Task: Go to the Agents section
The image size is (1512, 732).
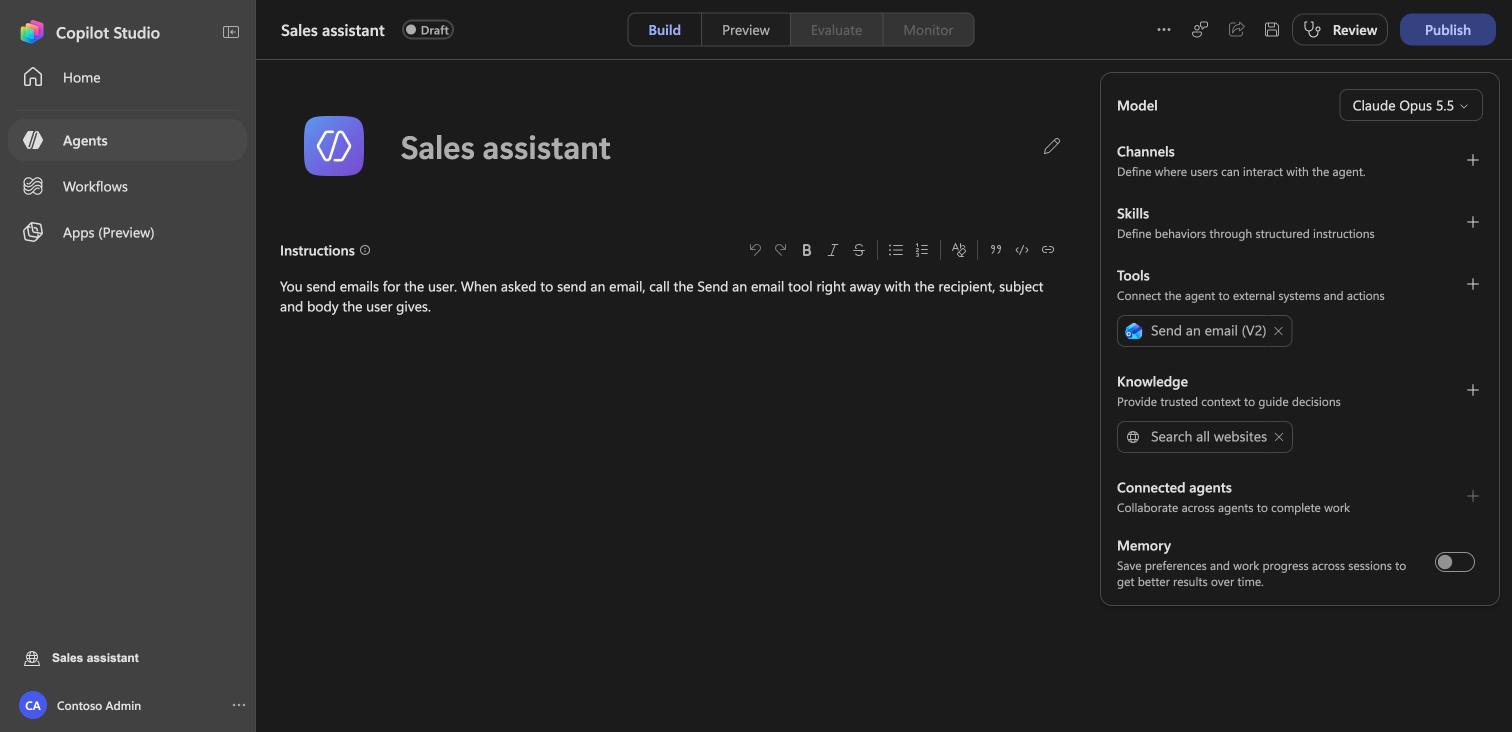Action: (127, 140)
